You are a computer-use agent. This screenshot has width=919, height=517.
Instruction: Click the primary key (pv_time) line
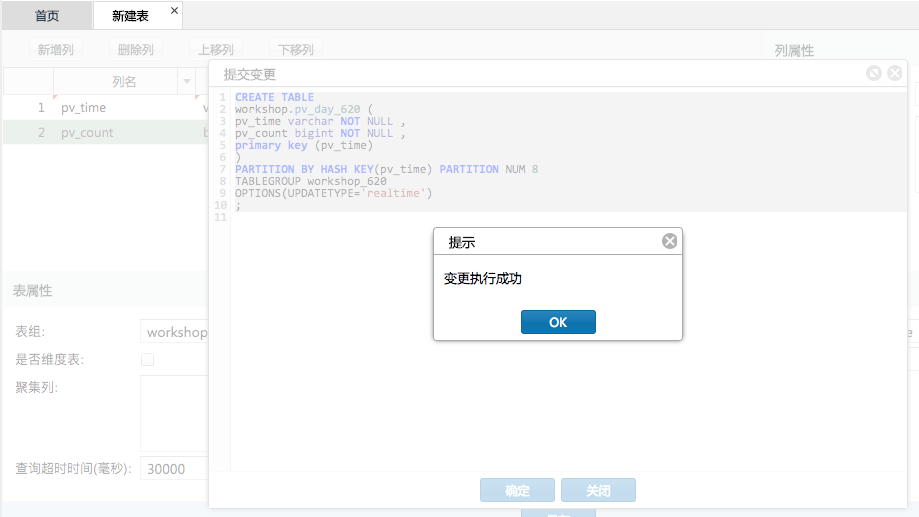304,145
